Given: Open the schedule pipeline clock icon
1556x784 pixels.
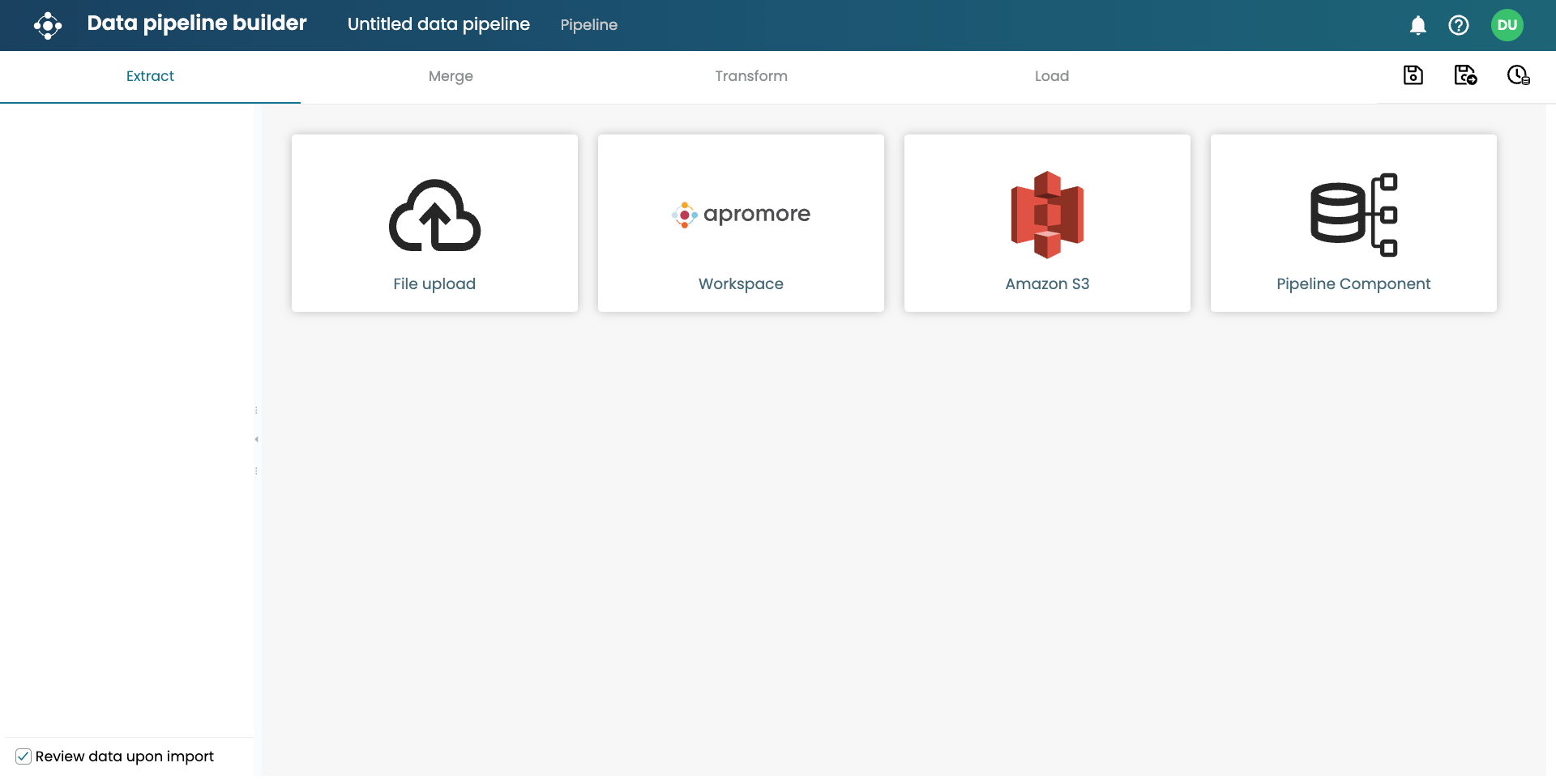Looking at the screenshot, I should point(1517,75).
